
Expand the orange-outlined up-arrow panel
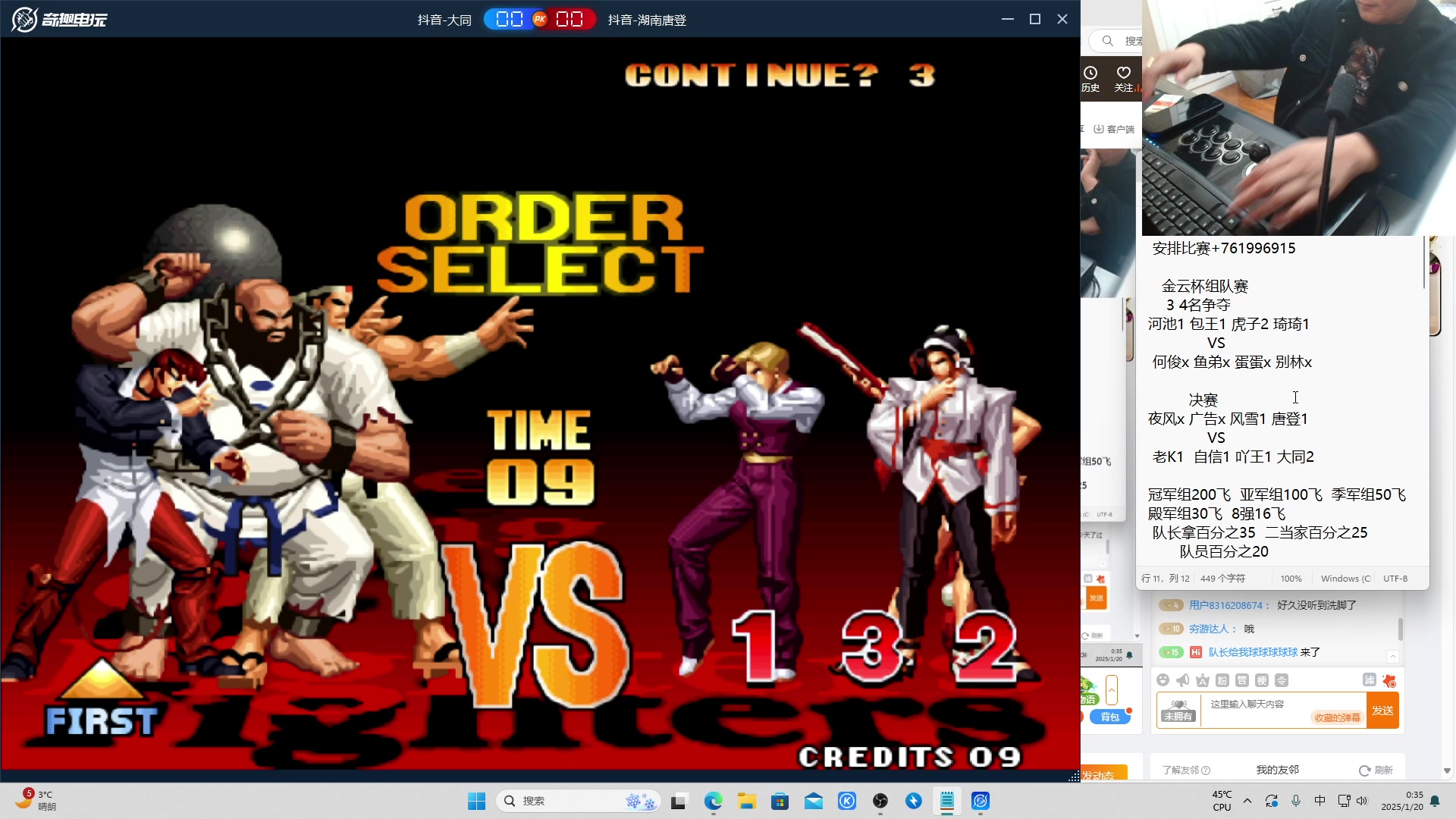(1112, 691)
